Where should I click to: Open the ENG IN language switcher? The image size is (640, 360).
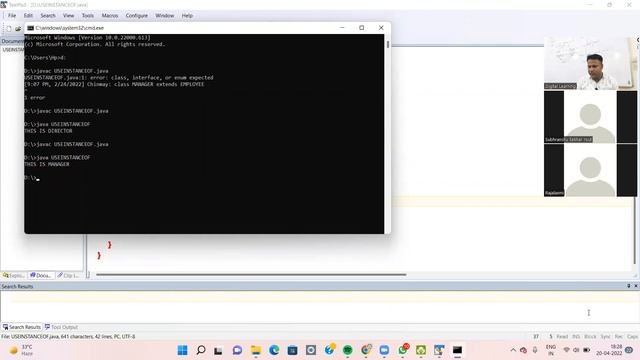coord(551,350)
